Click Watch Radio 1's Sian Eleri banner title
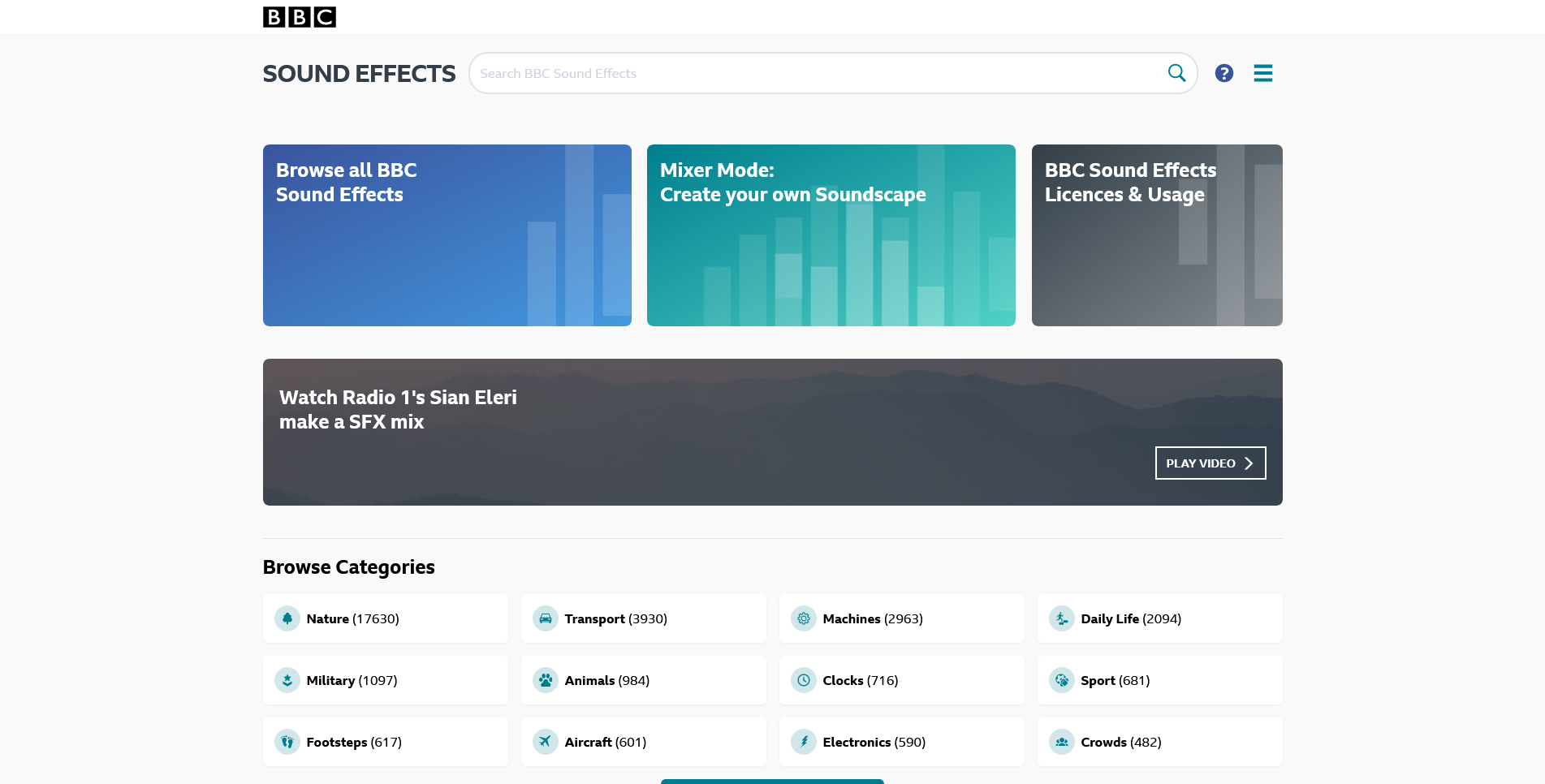 398,410
